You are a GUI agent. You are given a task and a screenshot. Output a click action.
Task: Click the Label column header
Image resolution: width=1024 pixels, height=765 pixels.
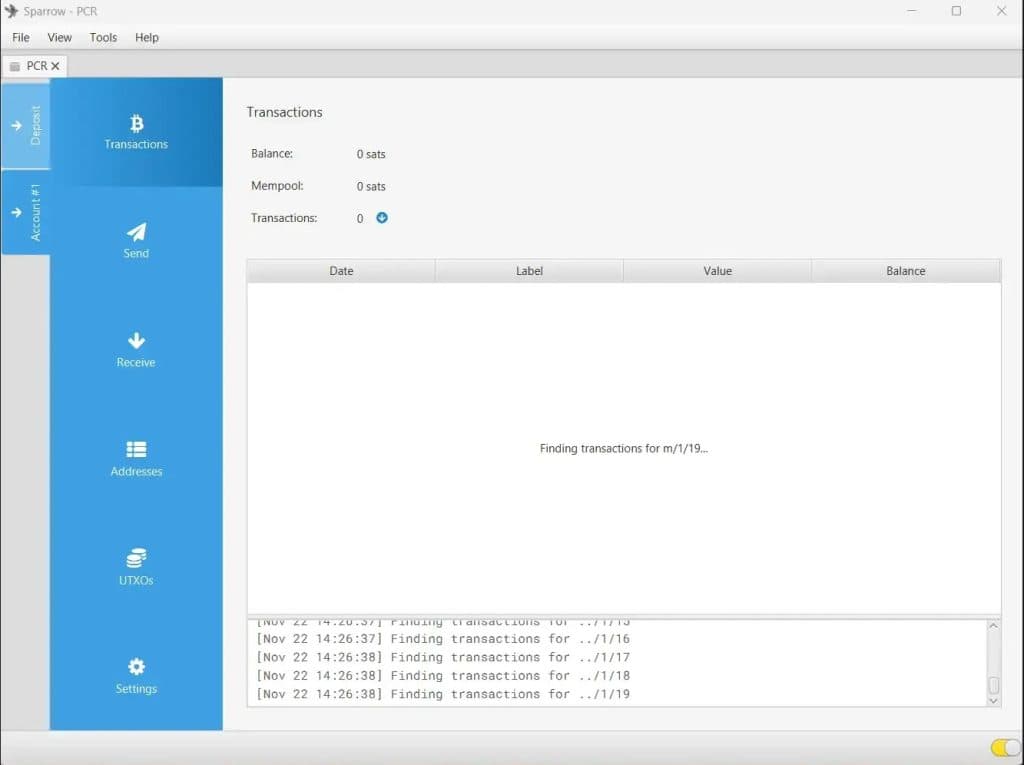coord(529,271)
